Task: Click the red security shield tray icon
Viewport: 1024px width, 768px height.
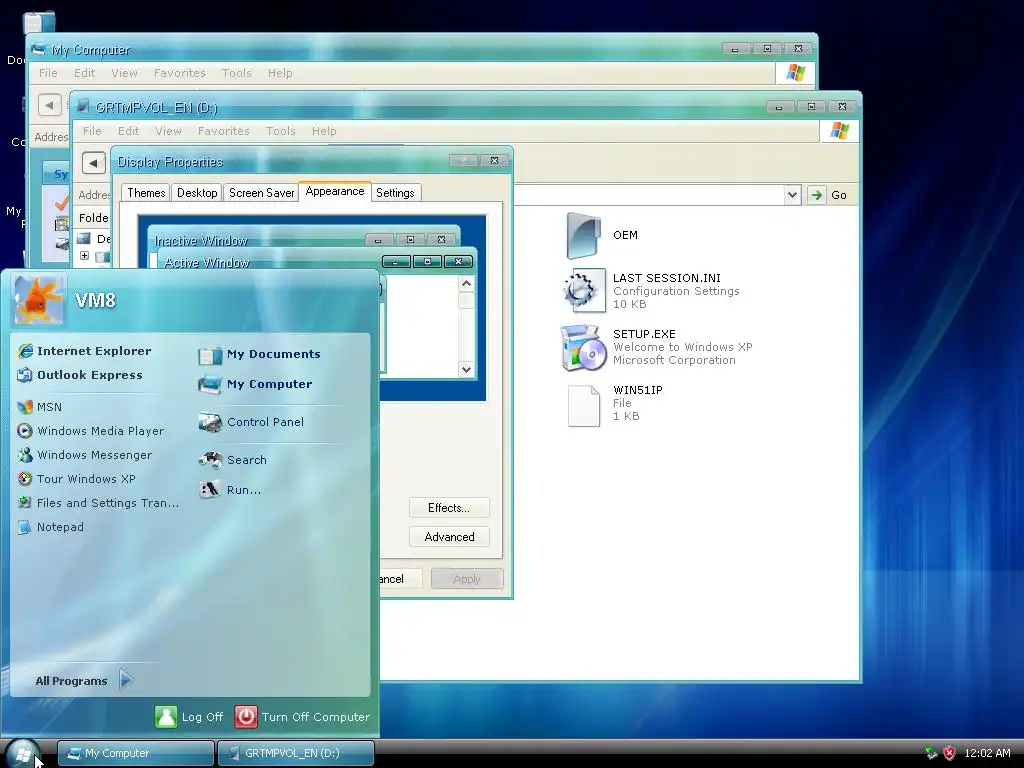Action: pyautogui.click(x=950, y=753)
